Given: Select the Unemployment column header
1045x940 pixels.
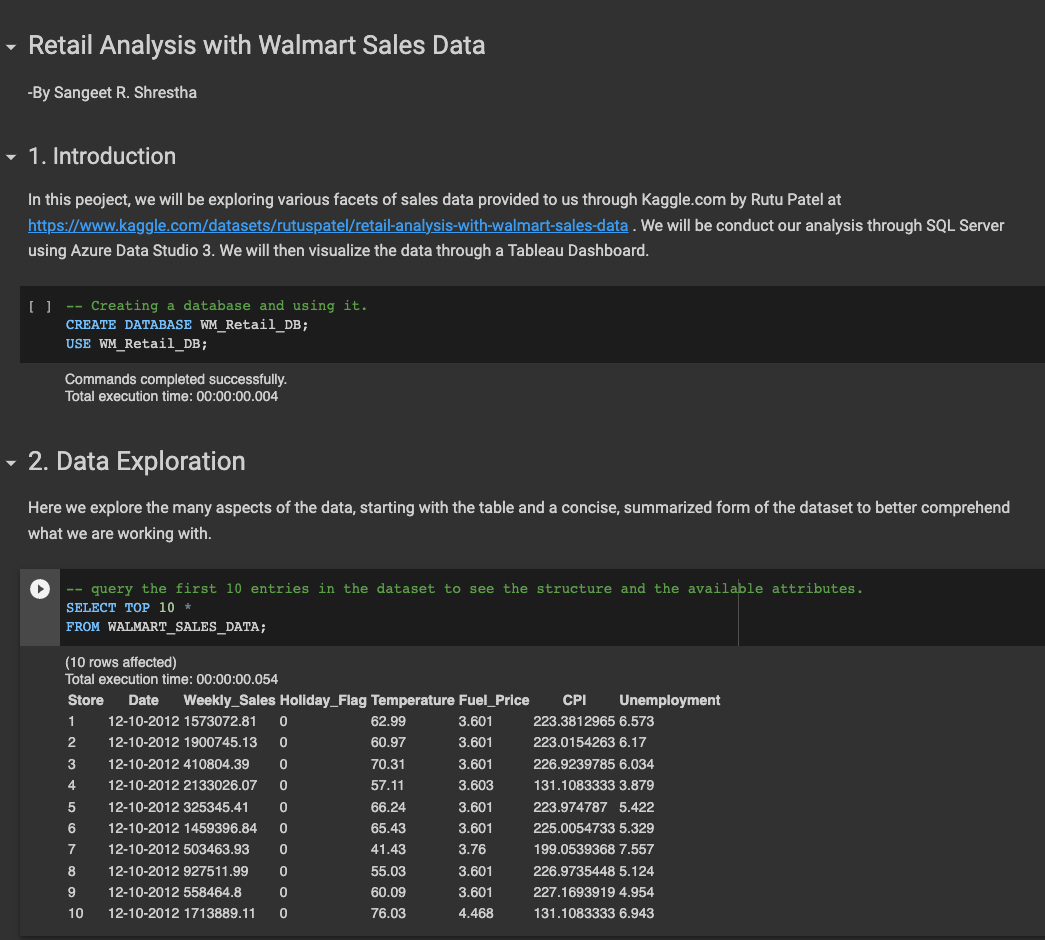Looking at the screenshot, I should (x=670, y=700).
